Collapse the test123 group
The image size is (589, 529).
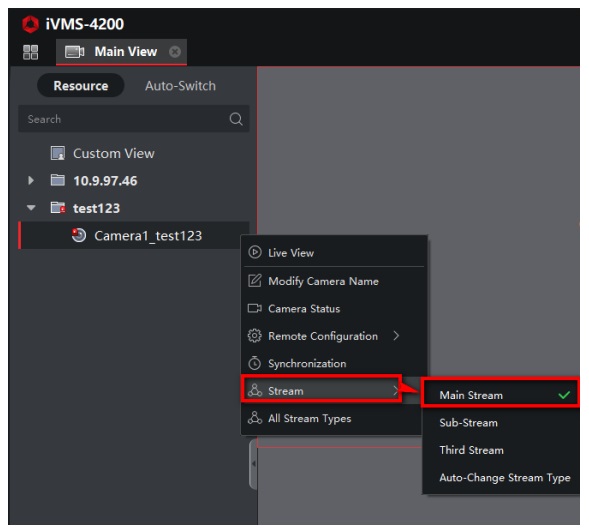(x=31, y=208)
